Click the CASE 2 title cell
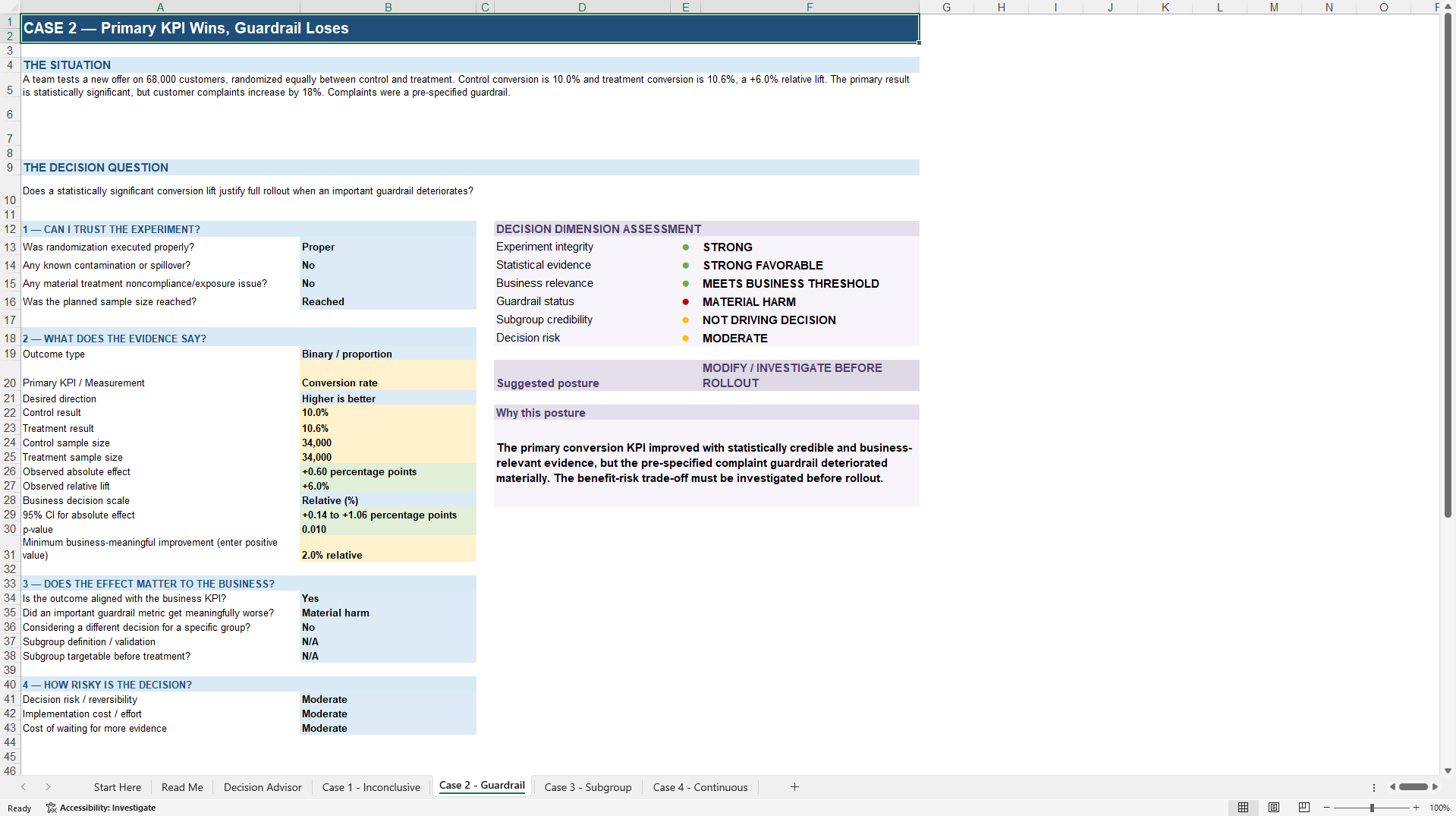This screenshot has height=816, width=1456. (470, 28)
